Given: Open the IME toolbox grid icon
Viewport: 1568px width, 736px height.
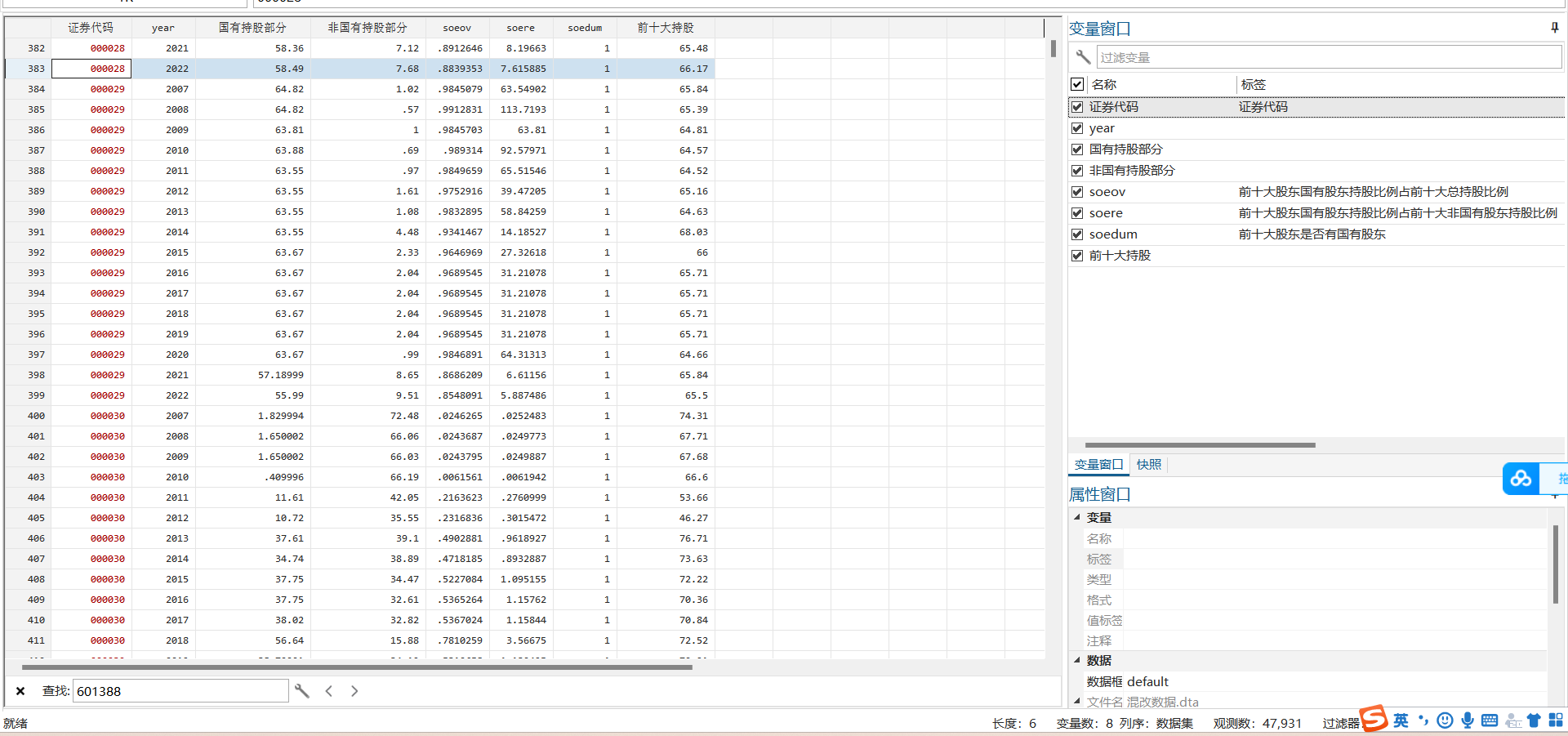Looking at the screenshot, I should (x=1555, y=720).
